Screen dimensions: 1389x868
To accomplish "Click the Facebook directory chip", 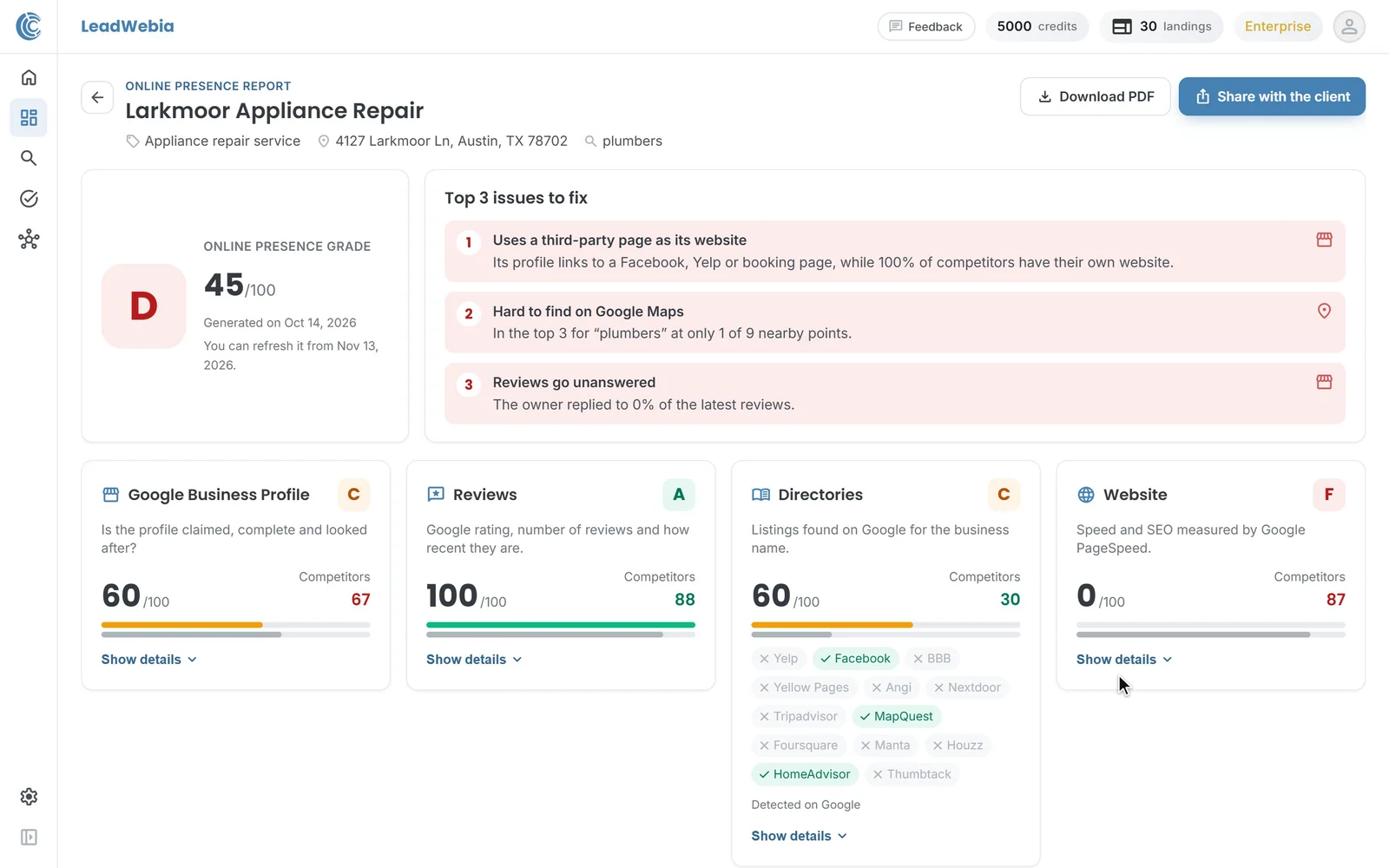I will (x=855, y=659).
